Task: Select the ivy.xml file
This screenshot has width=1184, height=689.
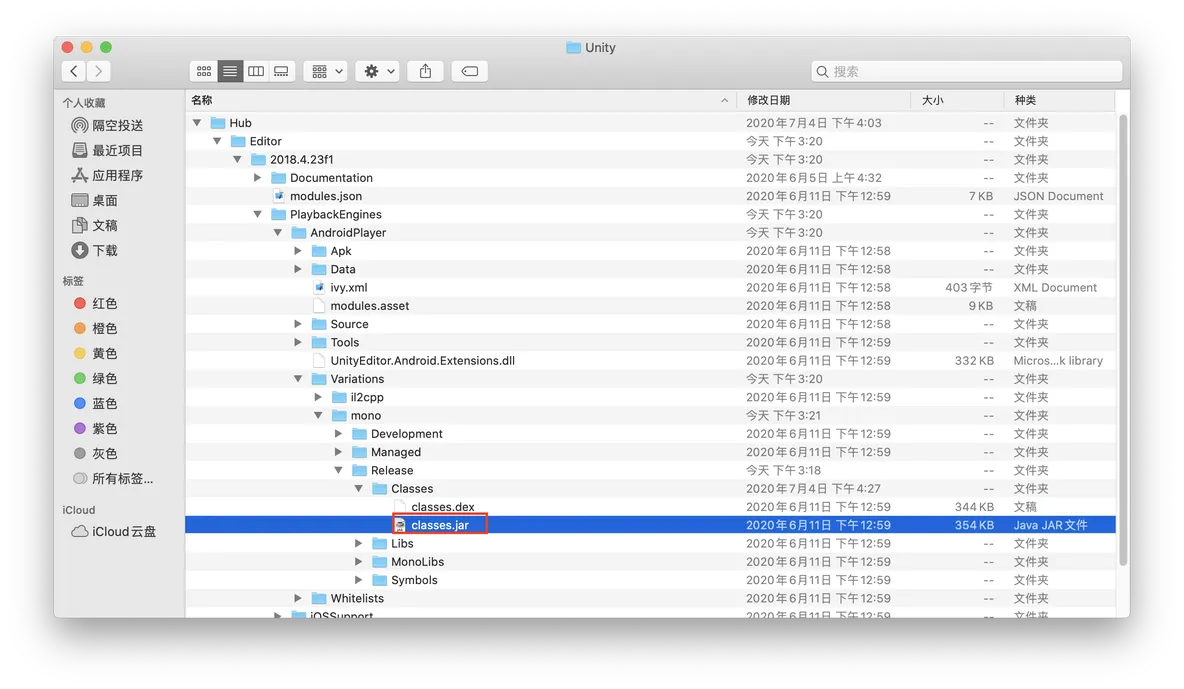Action: (x=650, y=287)
